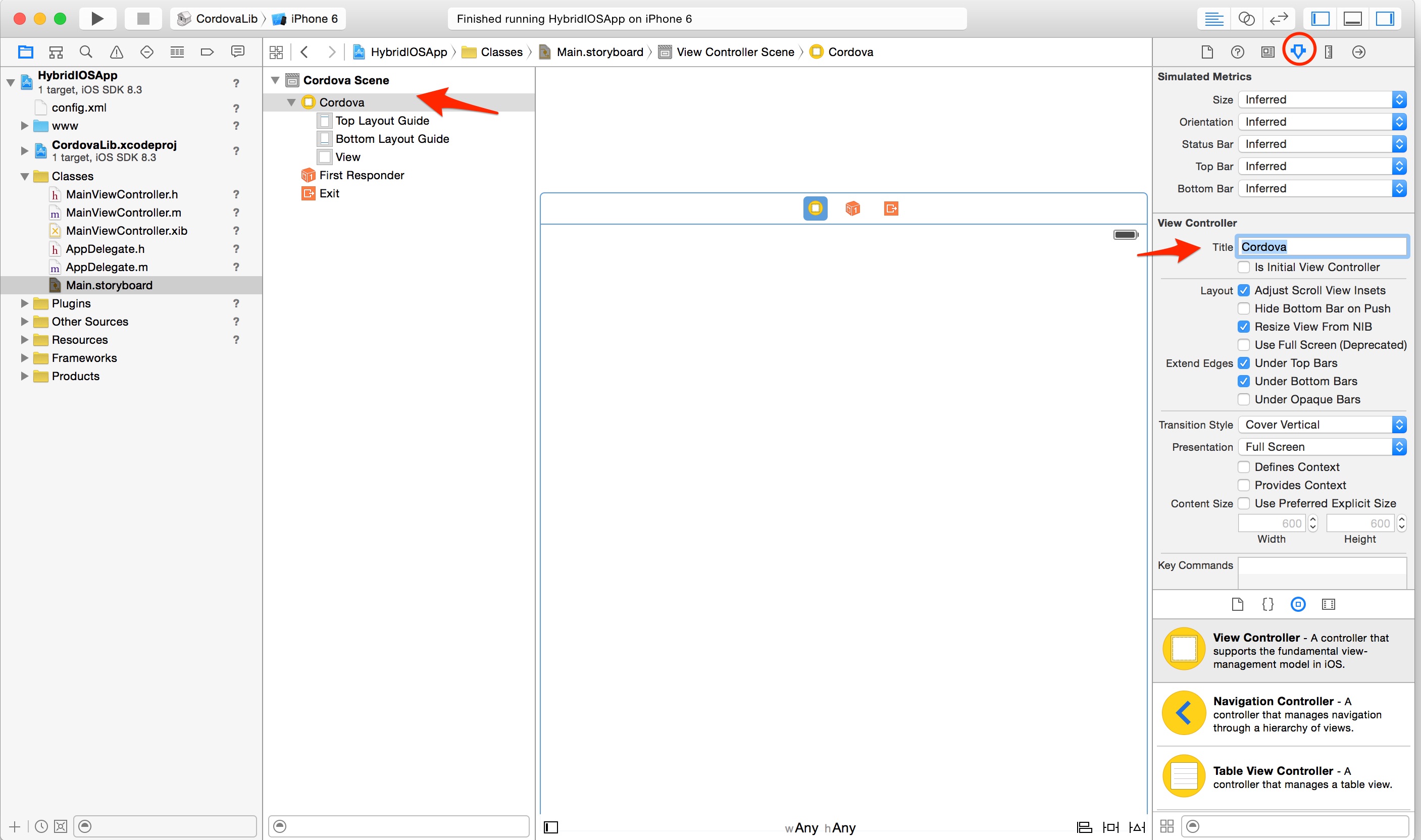1421x840 pixels.
Task: Open the Size simulated metric dropdown
Action: tap(1323, 99)
